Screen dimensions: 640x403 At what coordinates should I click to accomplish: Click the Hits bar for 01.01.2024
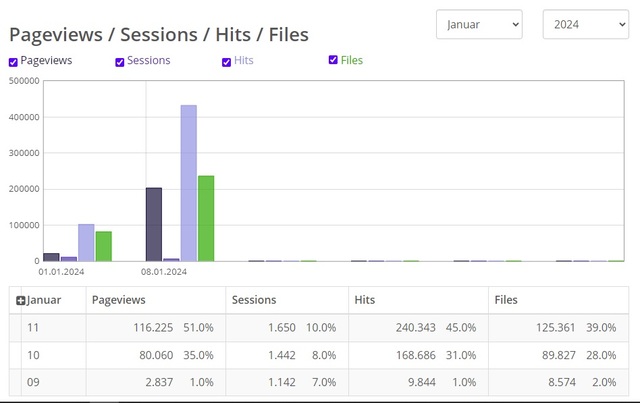[x=86, y=242]
